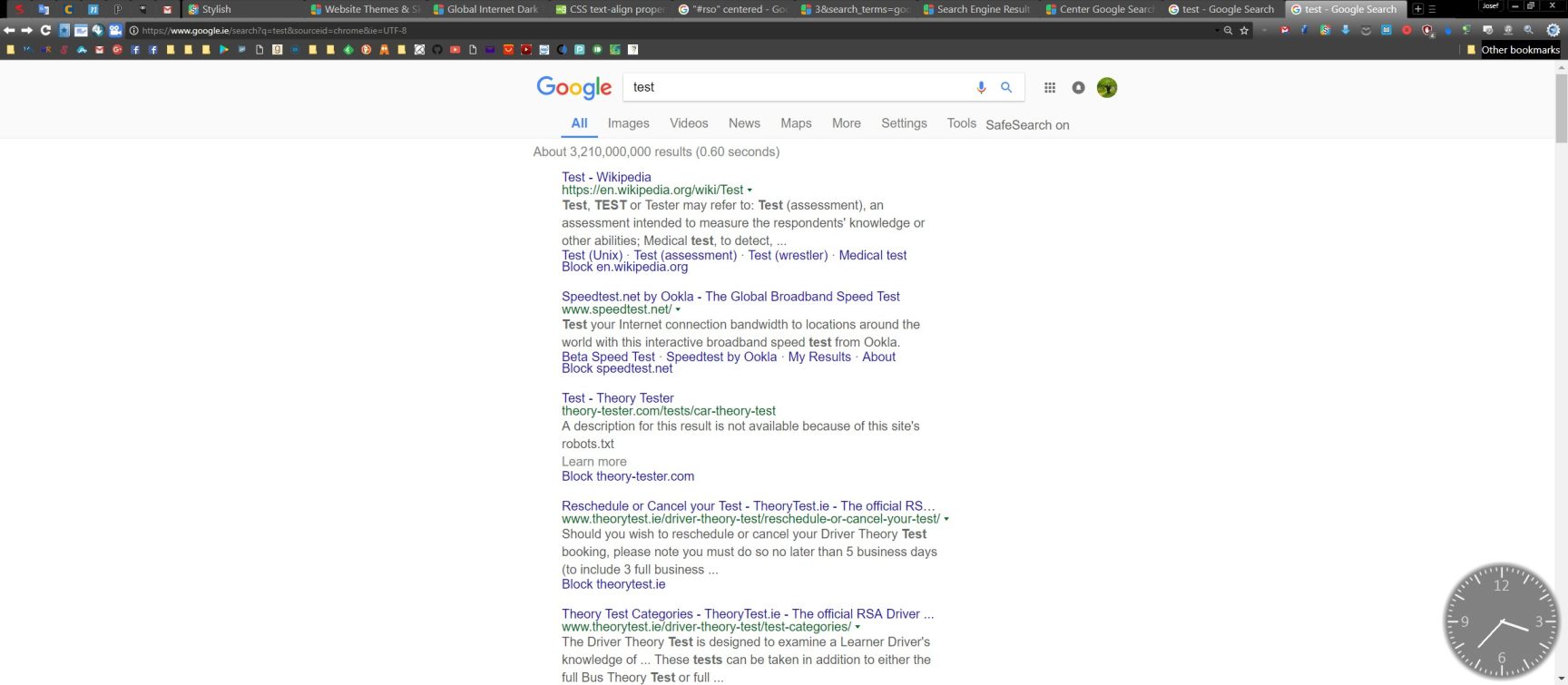Open the Speedtest.net by Ookla result
The height and width of the screenshot is (685, 1568).
point(730,297)
